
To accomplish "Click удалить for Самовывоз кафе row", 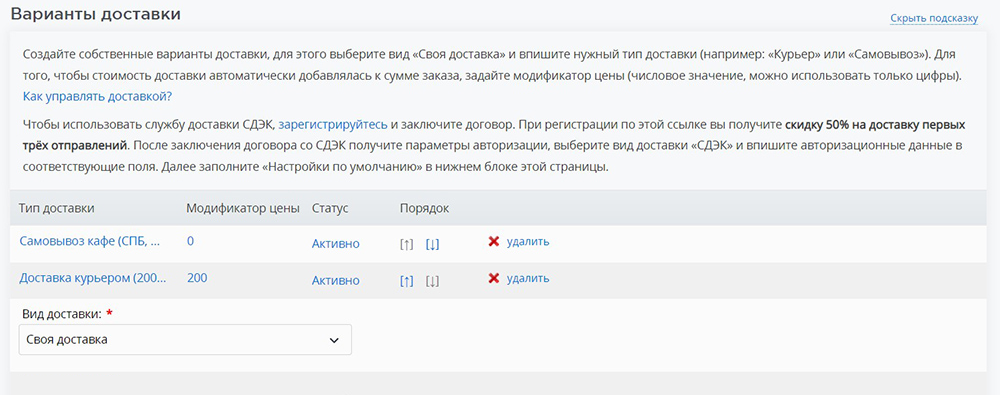I will (x=527, y=242).
